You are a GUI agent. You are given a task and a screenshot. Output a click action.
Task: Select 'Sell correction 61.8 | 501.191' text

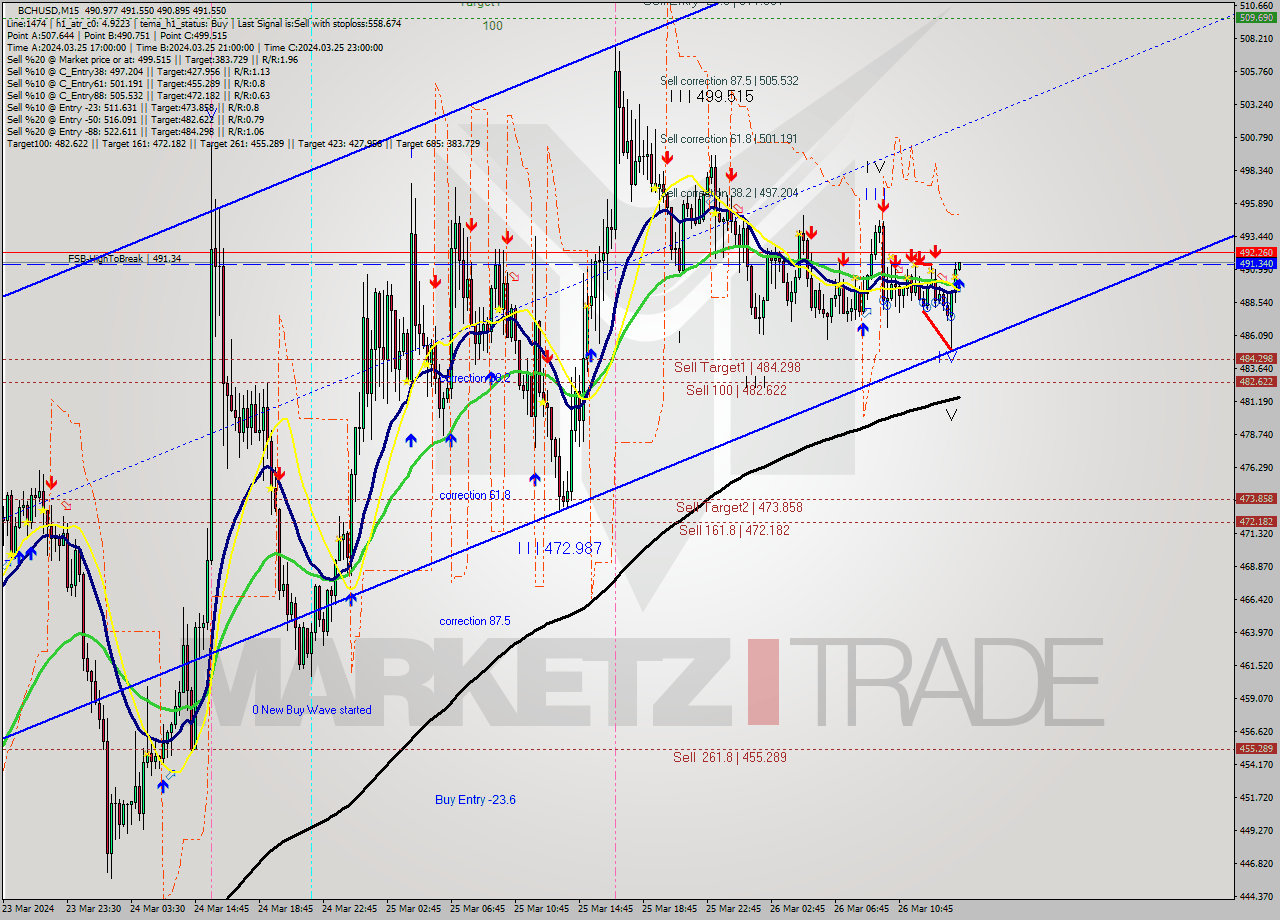pos(729,139)
